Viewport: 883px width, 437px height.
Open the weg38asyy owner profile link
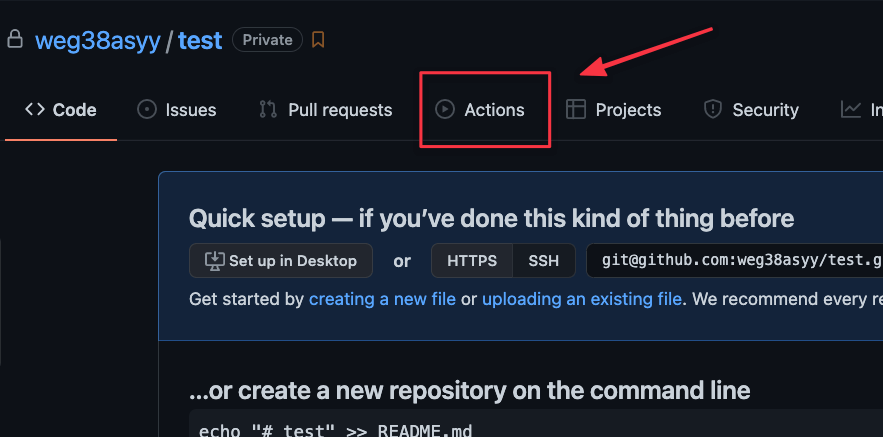[98, 41]
